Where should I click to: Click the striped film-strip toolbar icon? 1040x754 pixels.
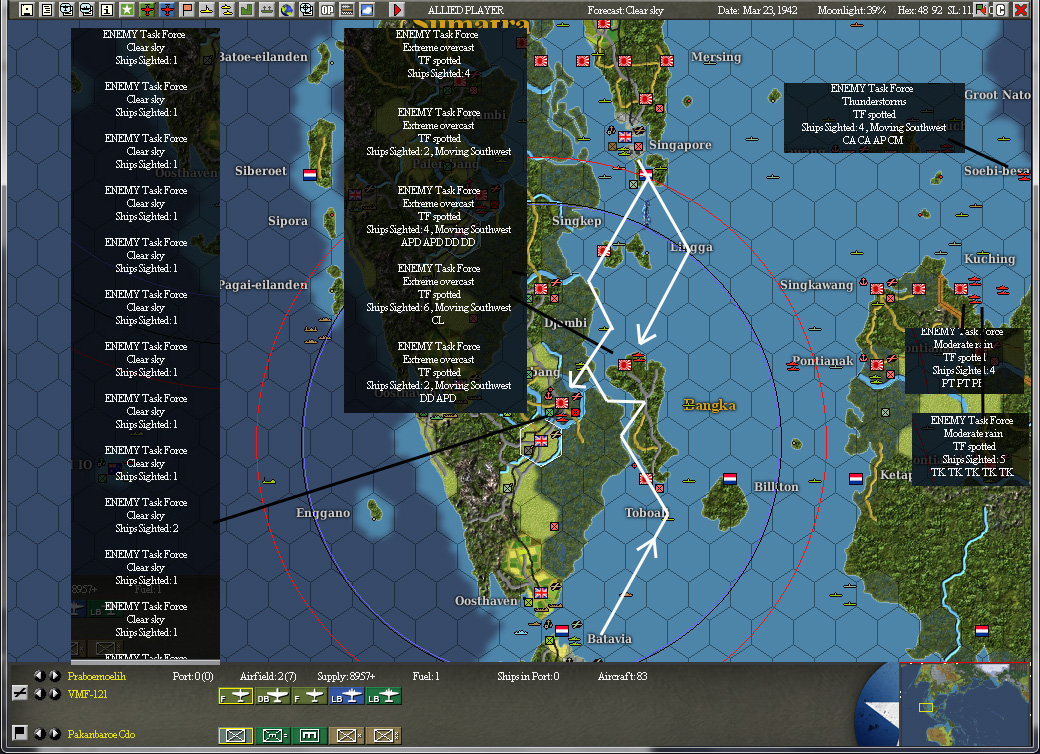click(x=346, y=9)
